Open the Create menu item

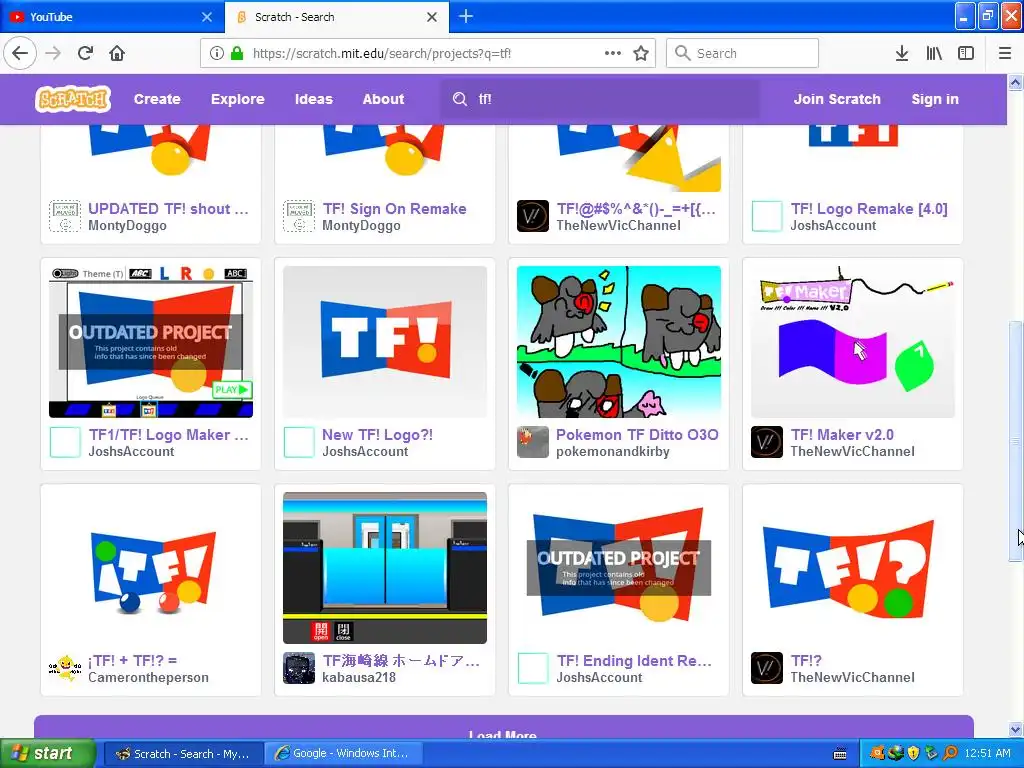pyautogui.click(x=157, y=99)
